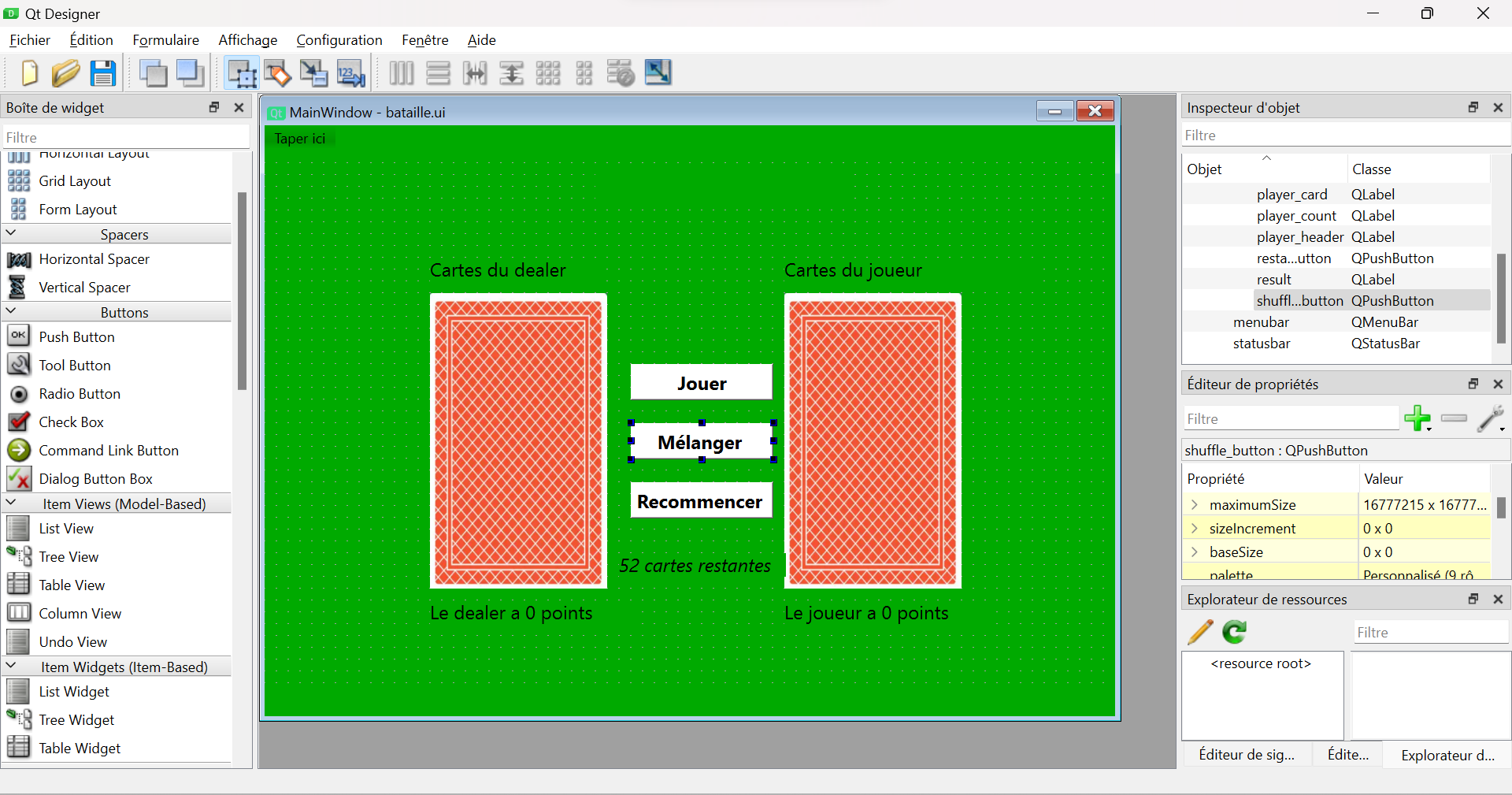Apply horizontal splitter layout icon
1512x795 pixels.
(x=475, y=73)
